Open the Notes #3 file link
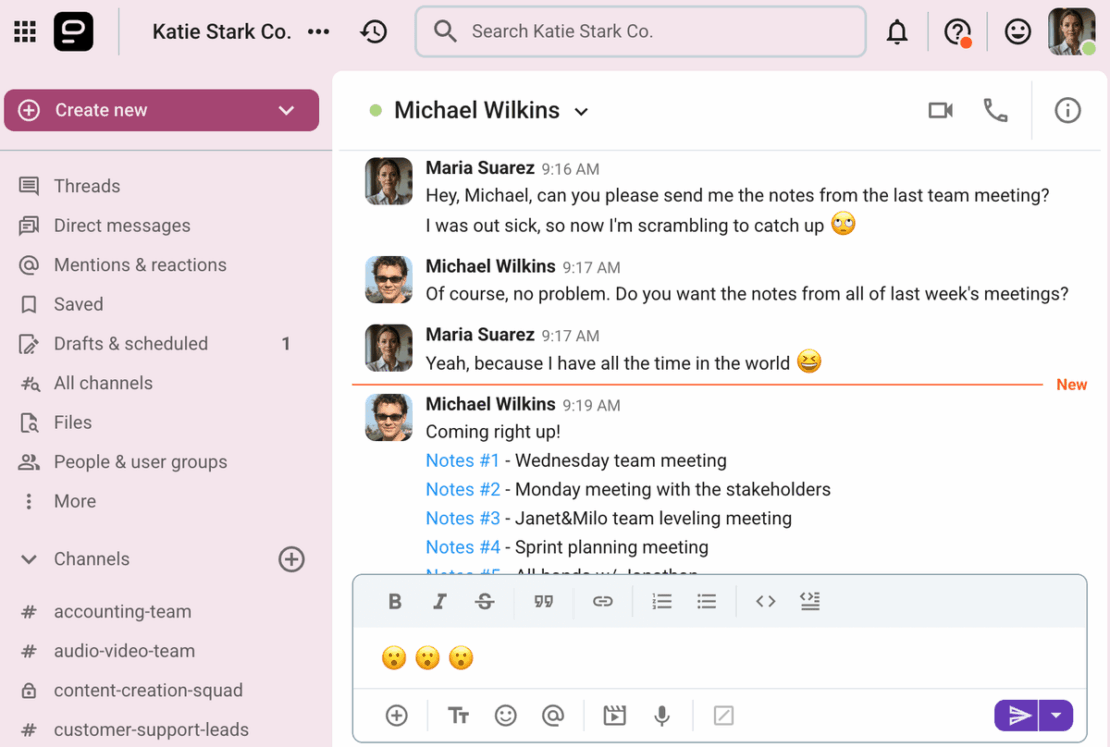The height and width of the screenshot is (747, 1110). 463,518
